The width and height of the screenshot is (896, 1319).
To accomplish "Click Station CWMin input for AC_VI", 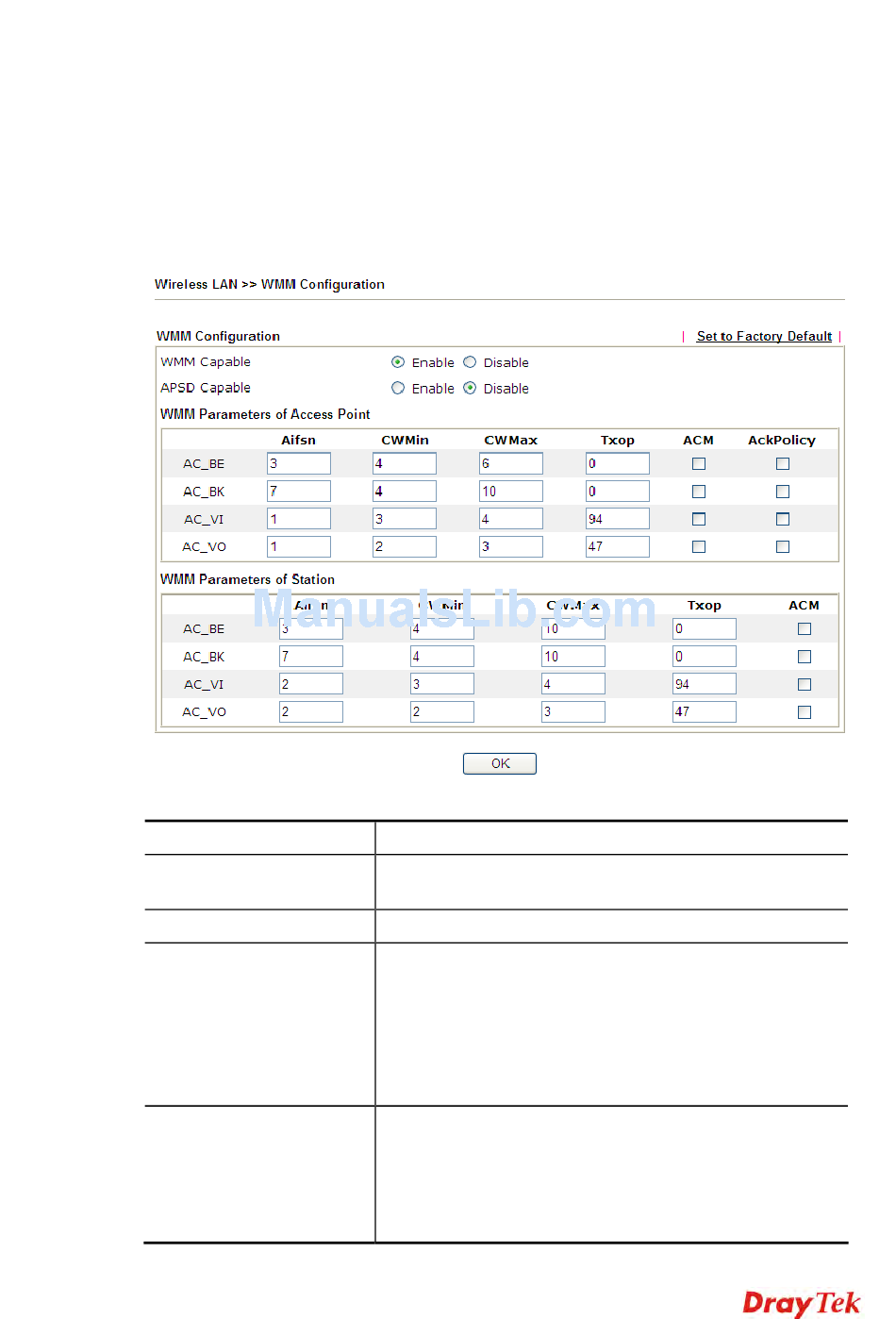I will click(442, 684).
